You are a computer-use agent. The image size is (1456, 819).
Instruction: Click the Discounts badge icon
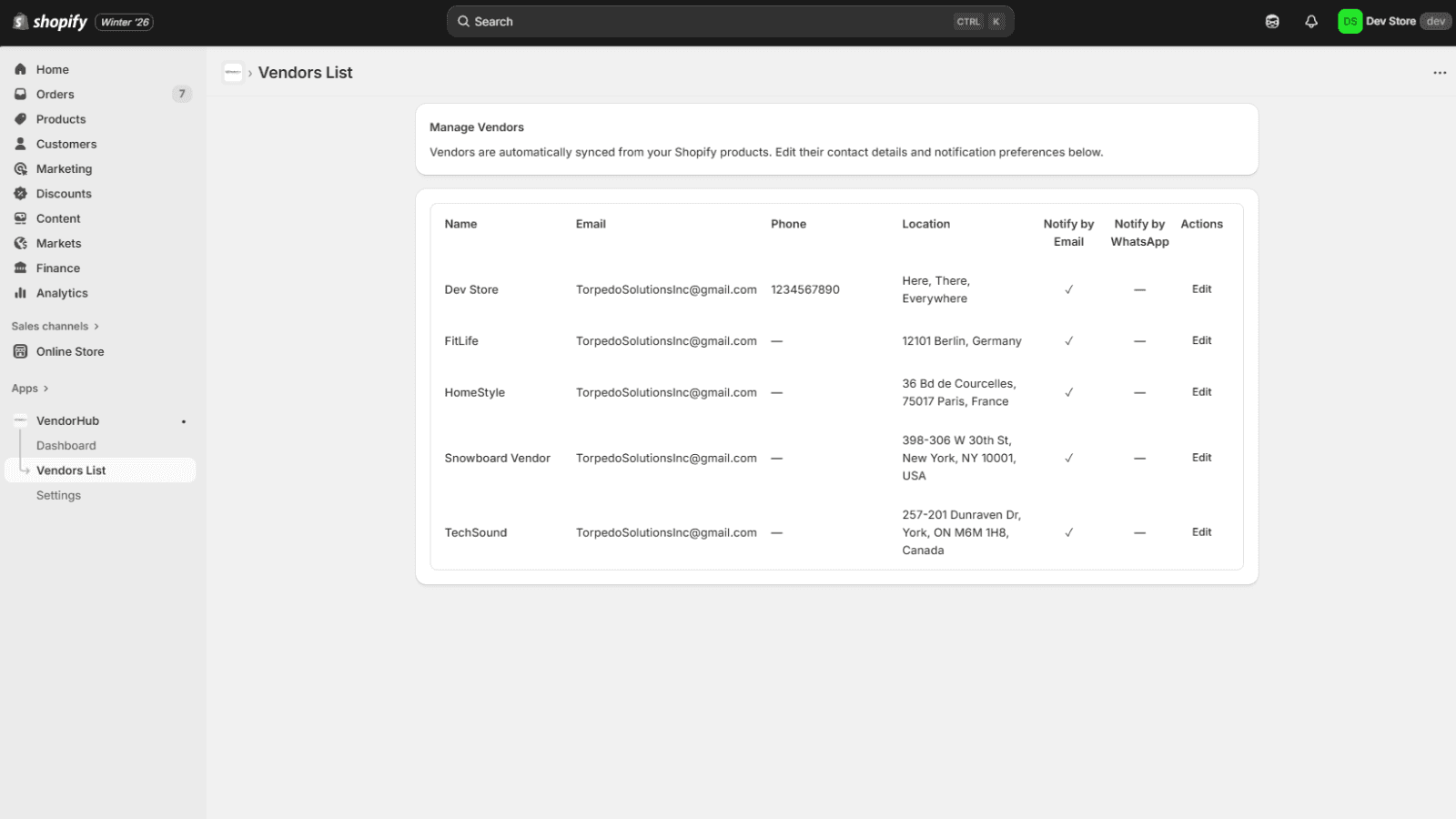20,194
